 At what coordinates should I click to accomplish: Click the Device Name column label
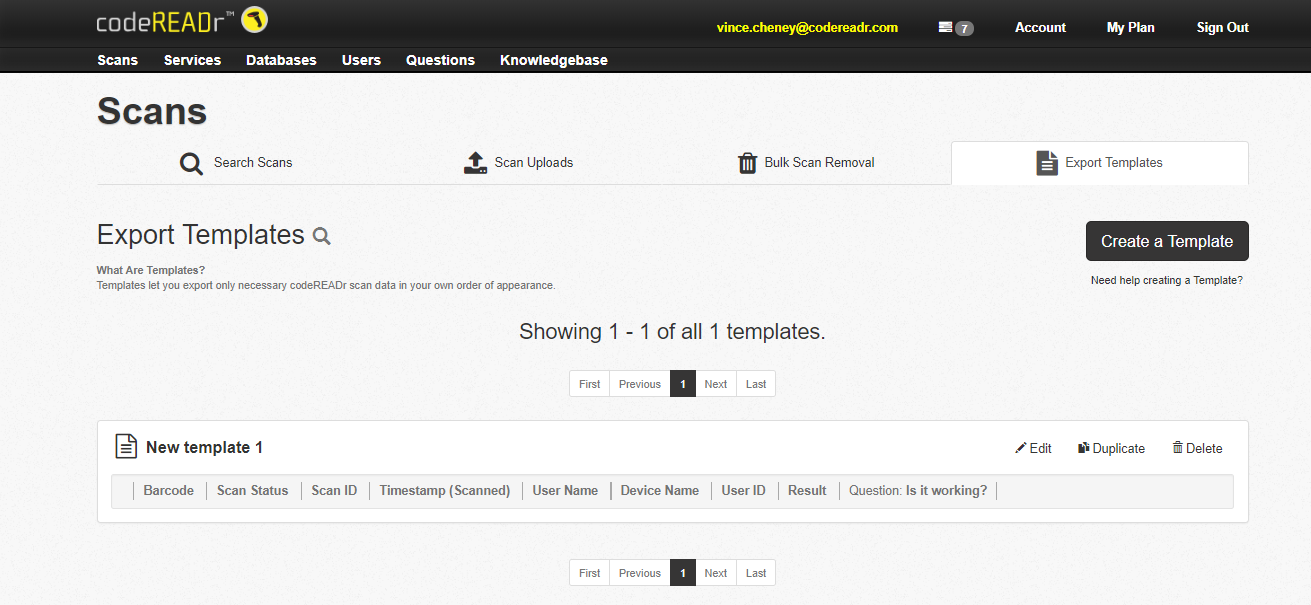click(x=660, y=491)
